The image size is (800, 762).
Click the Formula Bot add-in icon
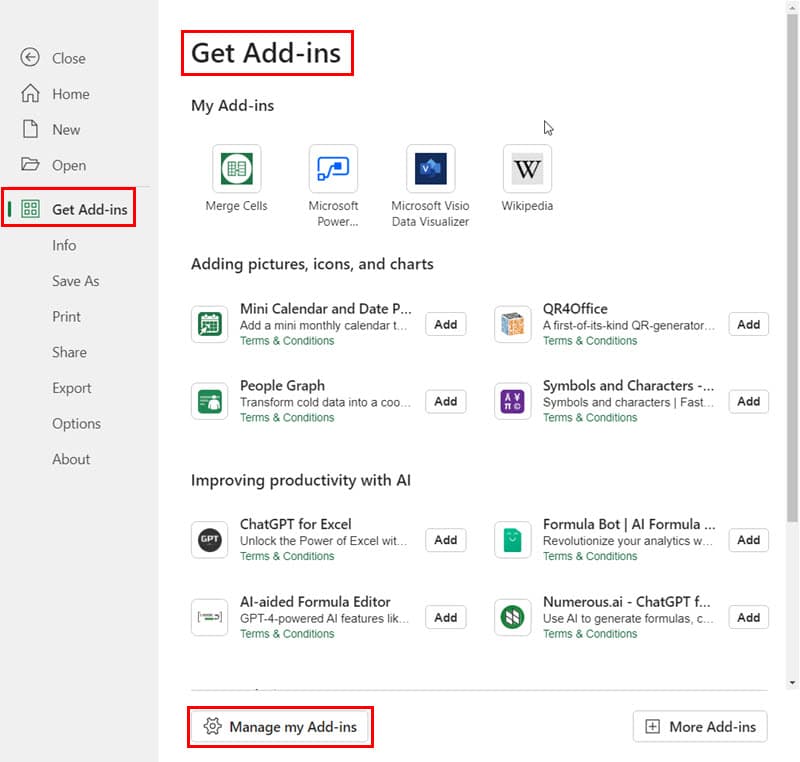point(512,540)
